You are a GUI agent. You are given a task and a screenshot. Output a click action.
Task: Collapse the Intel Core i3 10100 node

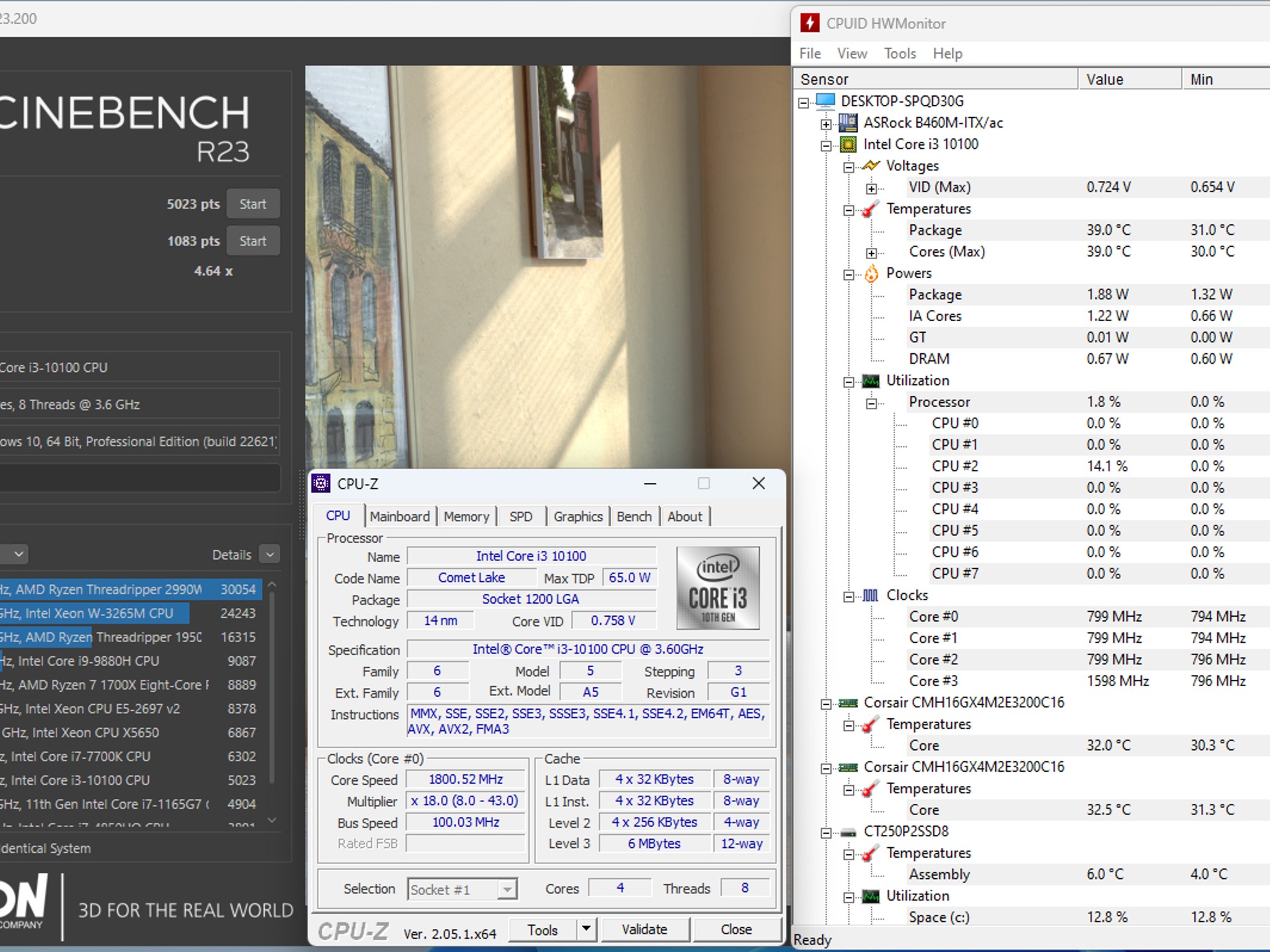tap(826, 146)
